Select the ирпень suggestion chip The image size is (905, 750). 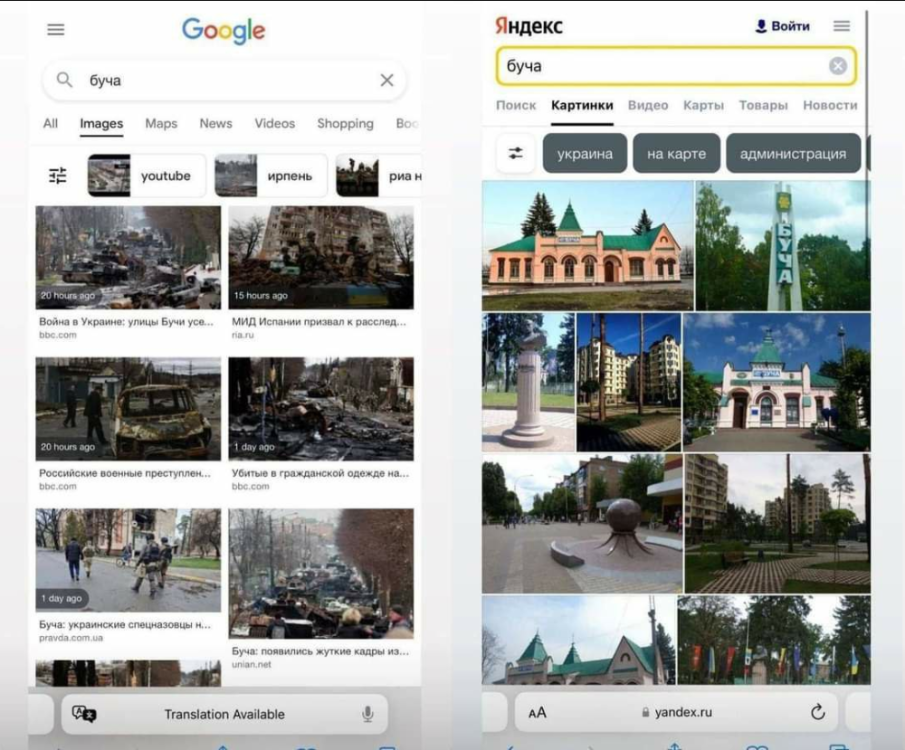click(x=271, y=176)
